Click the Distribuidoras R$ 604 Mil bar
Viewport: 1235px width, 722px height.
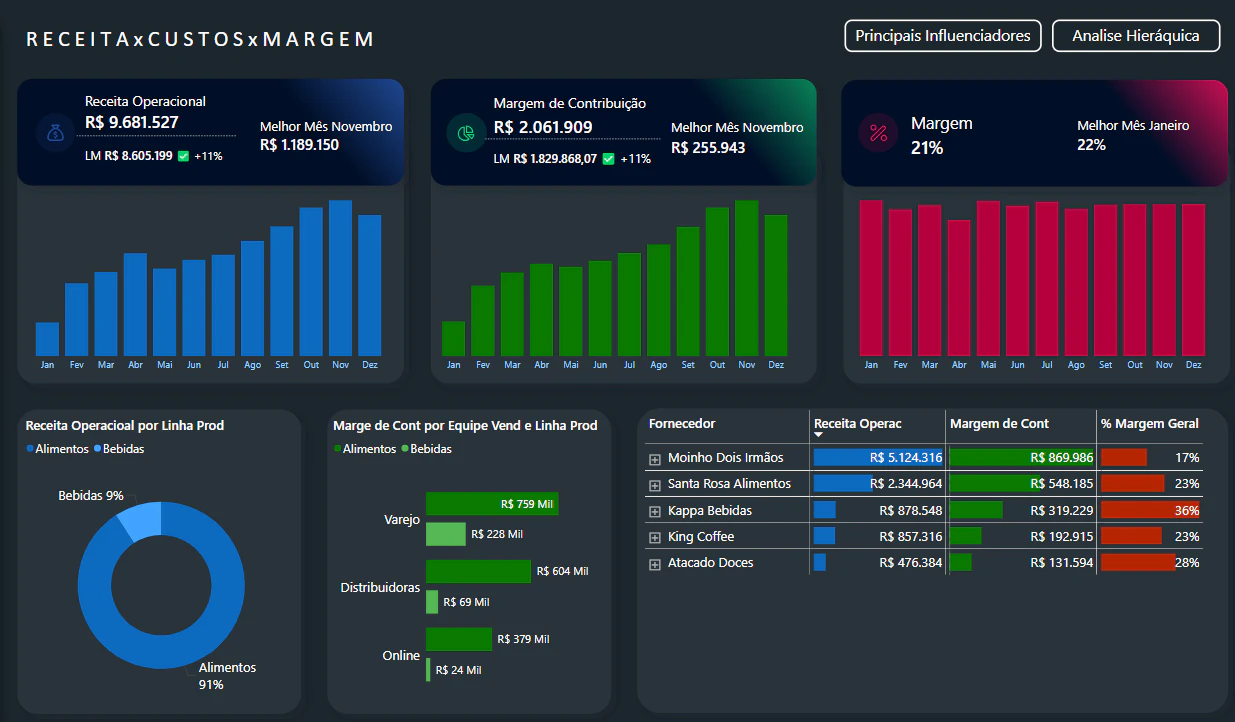[478, 571]
